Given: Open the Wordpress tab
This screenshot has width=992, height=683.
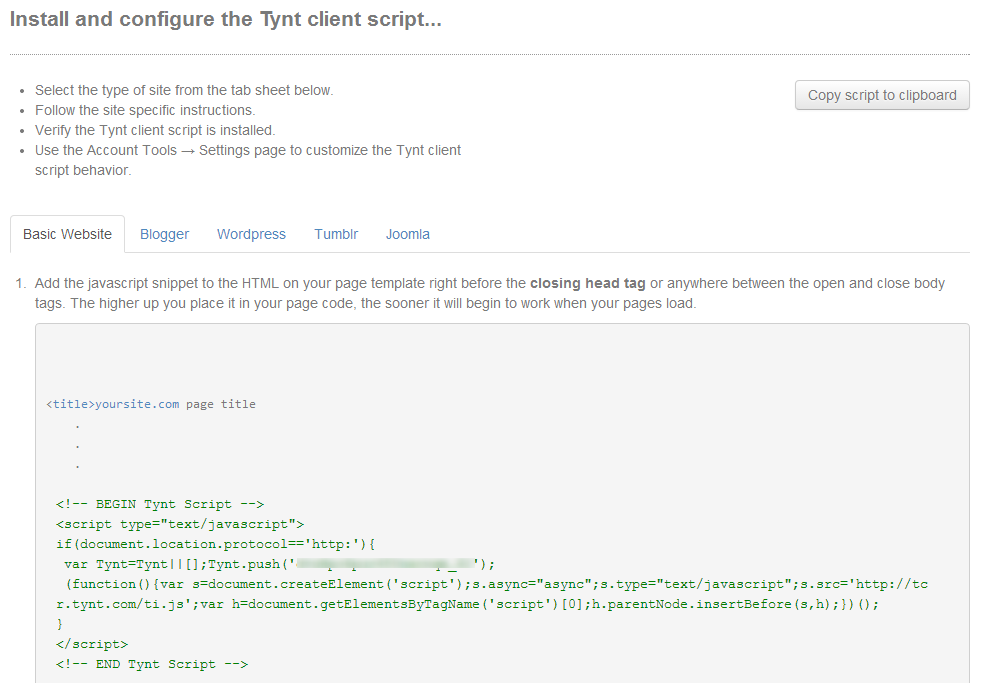Looking at the screenshot, I should coord(251,234).
